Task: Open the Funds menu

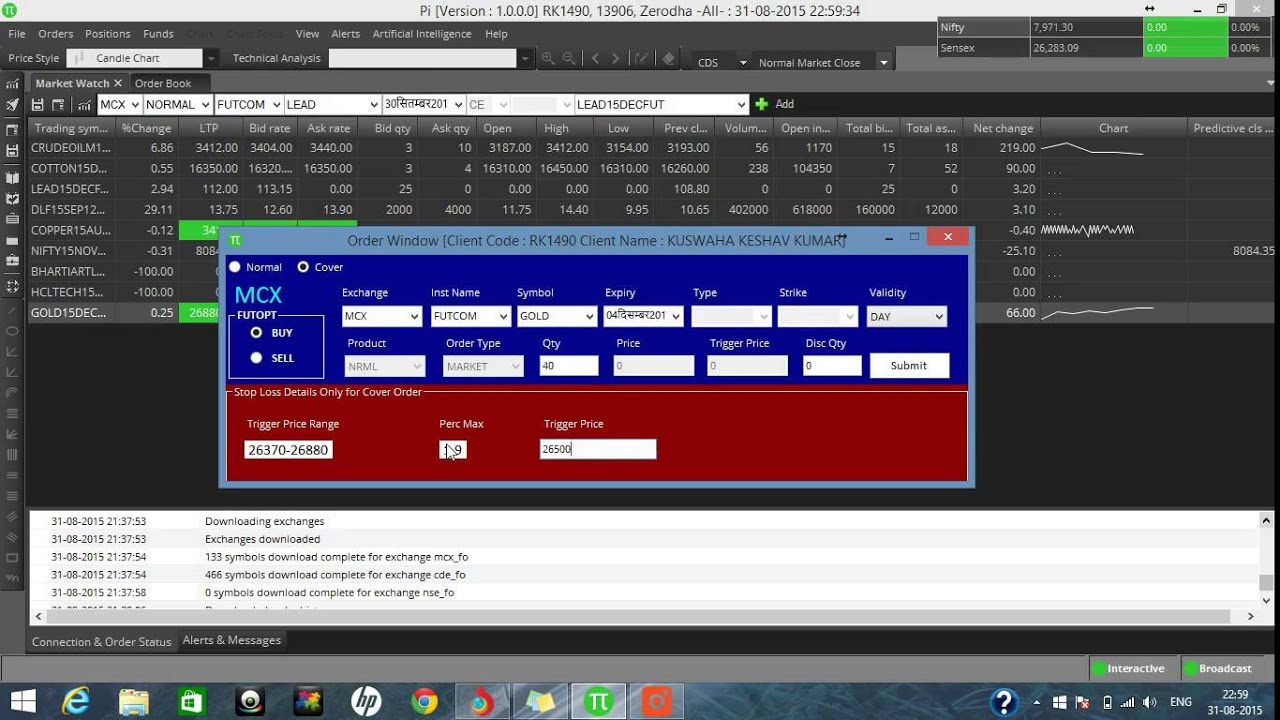Action: tap(158, 34)
